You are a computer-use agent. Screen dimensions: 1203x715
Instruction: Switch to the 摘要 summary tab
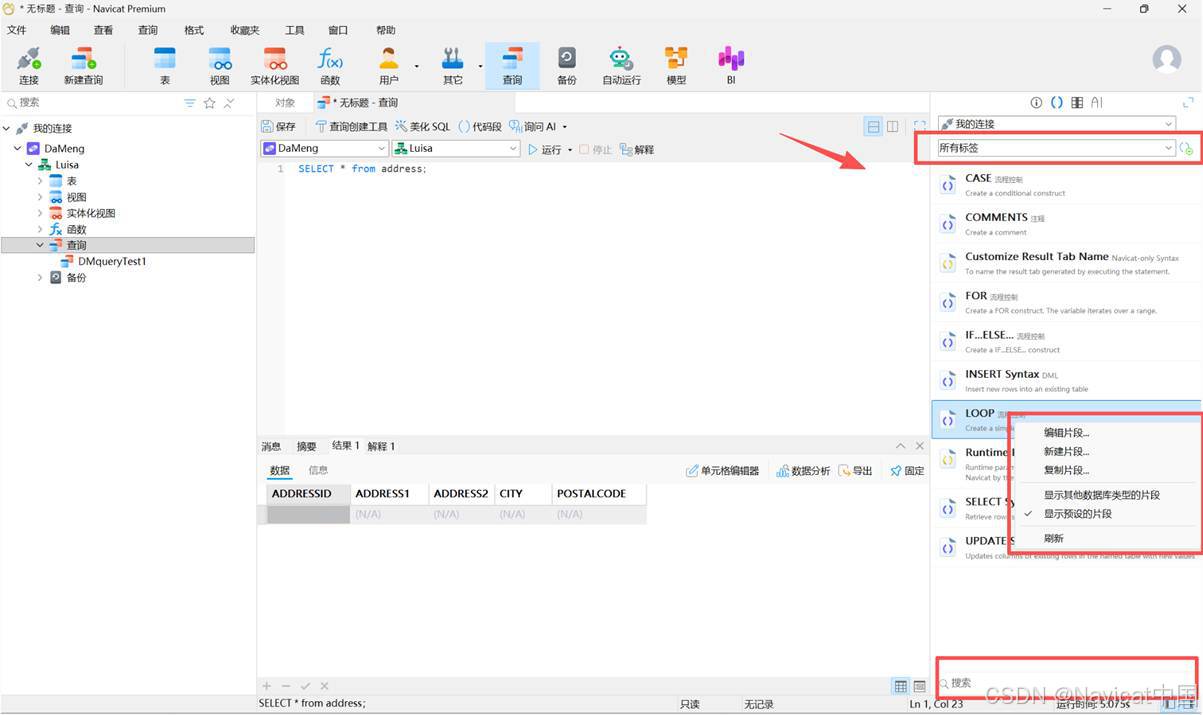pos(306,446)
